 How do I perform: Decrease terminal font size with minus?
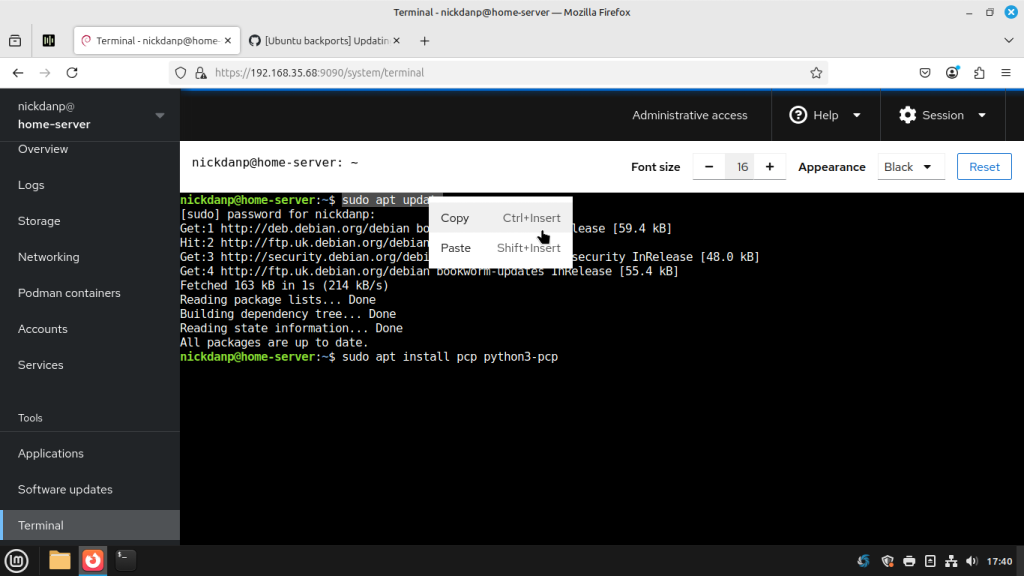coord(709,167)
